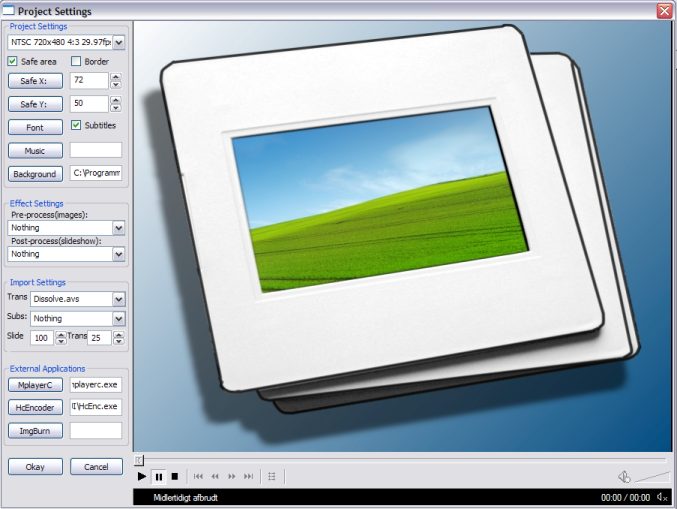Click the playback seek slider handle
677x509 pixels.
(139, 460)
